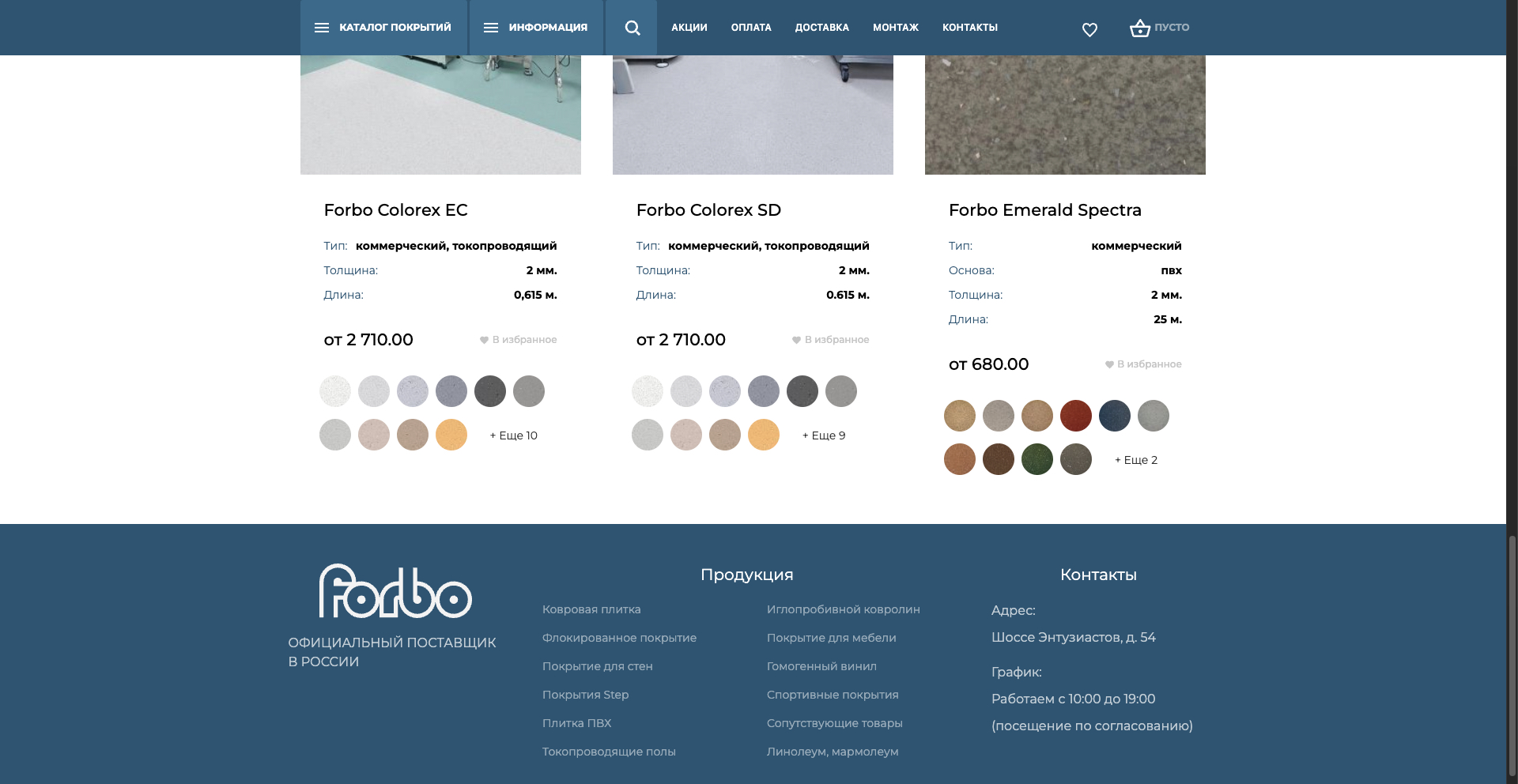
Task: Show 2 more Emerald Spectra colors
Action: click(1136, 460)
